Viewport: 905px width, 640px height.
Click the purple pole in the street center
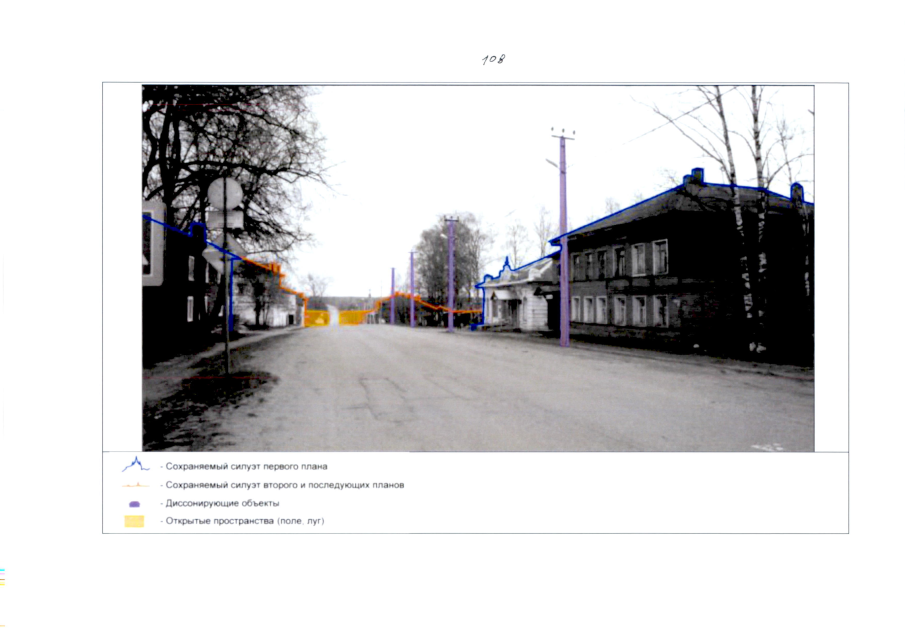450,275
